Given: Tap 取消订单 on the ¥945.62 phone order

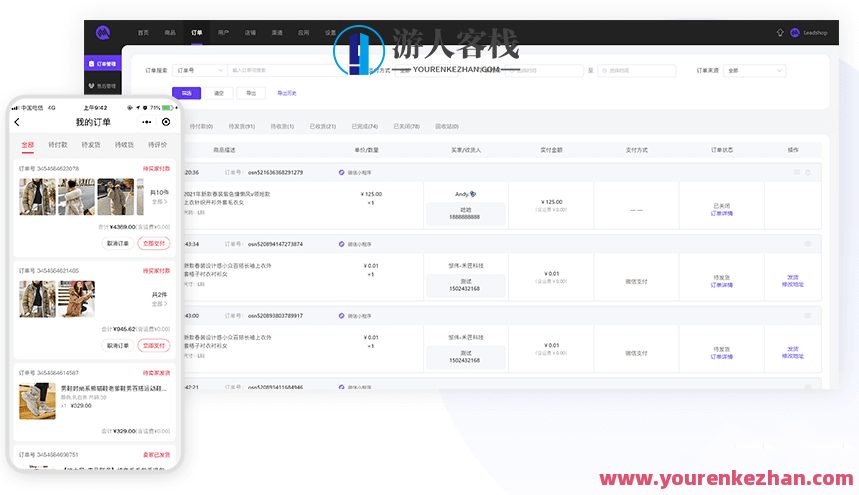Looking at the screenshot, I should [118, 346].
